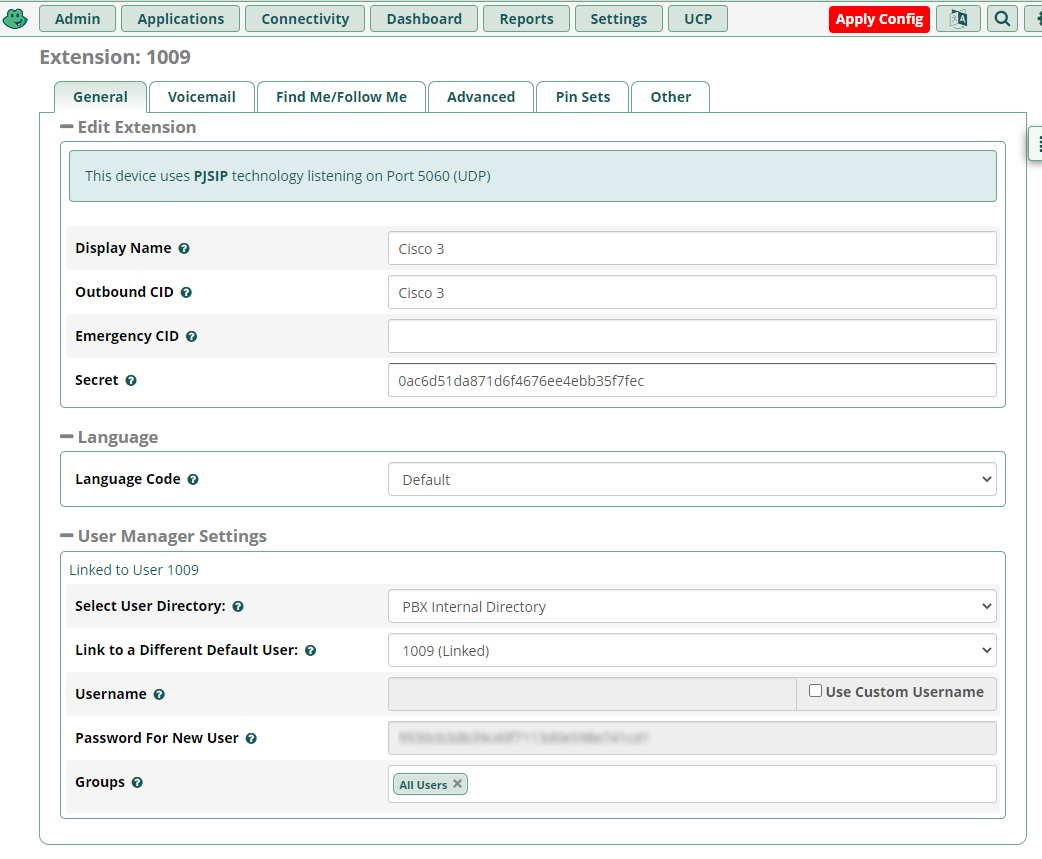The height and width of the screenshot is (859, 1042).
Task: Click the red Apply Config button
Action: (x=879, y=19)
